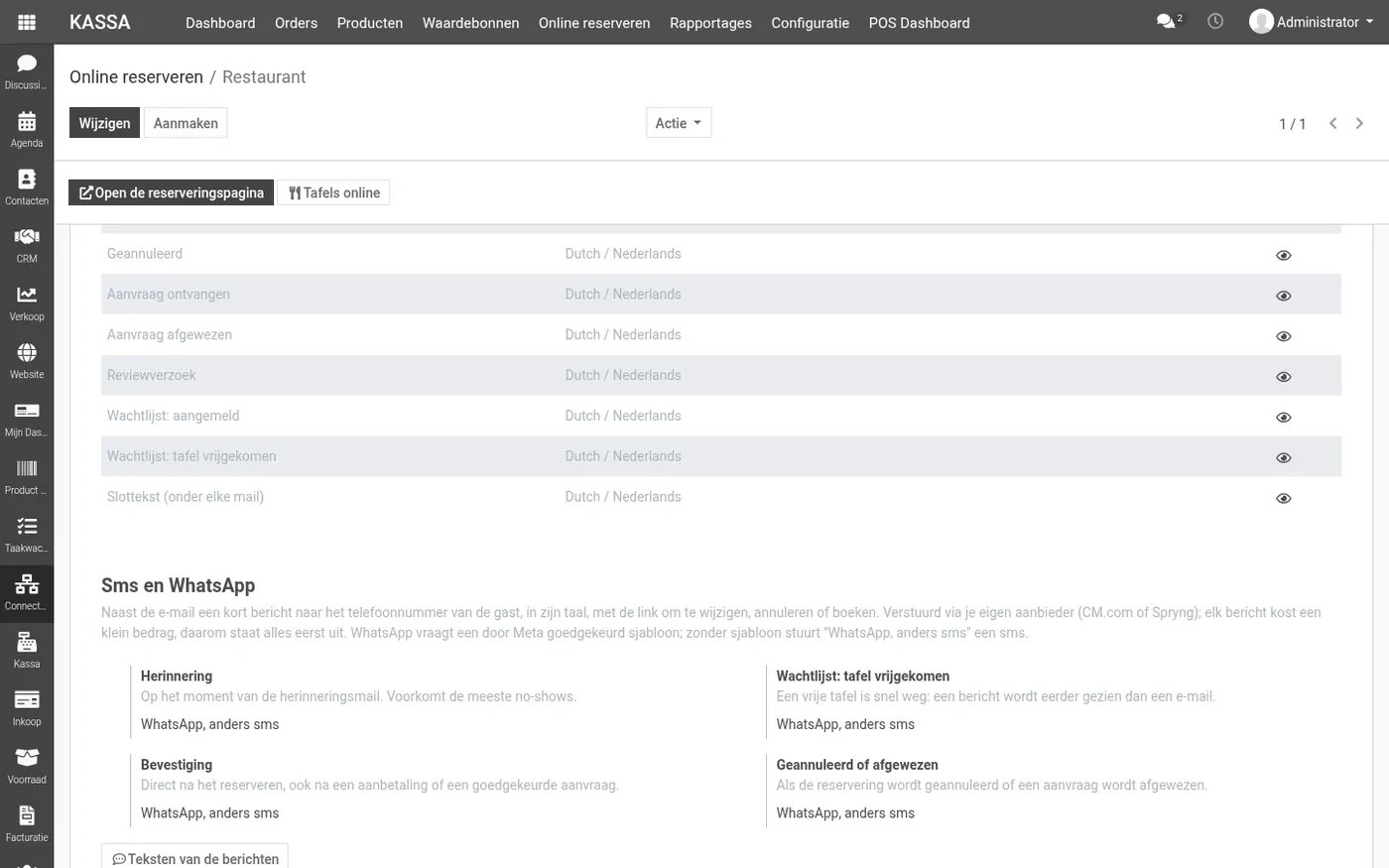This screenshot has width=1389, height=868.
Task: Select the Connect app in sidebar
Action: click(x=27, y=592)
